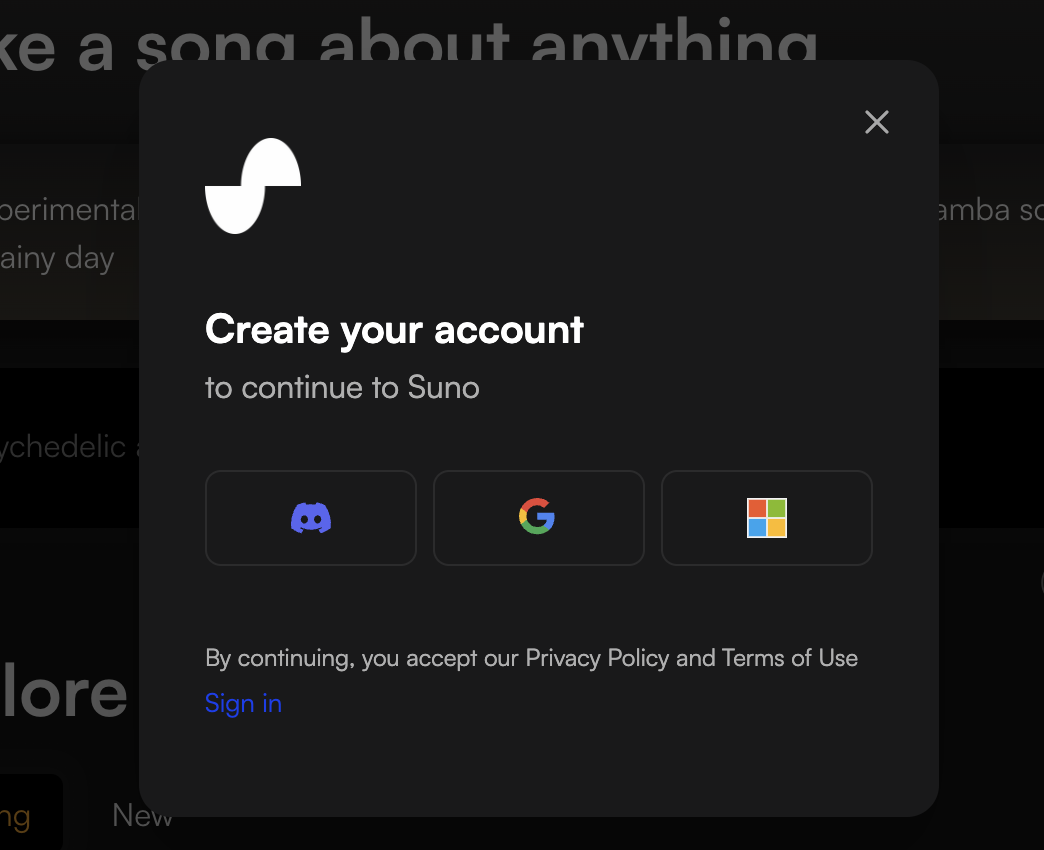Continue with the Discord logo button
1044x850 pixels.
(x=311, y=518)
